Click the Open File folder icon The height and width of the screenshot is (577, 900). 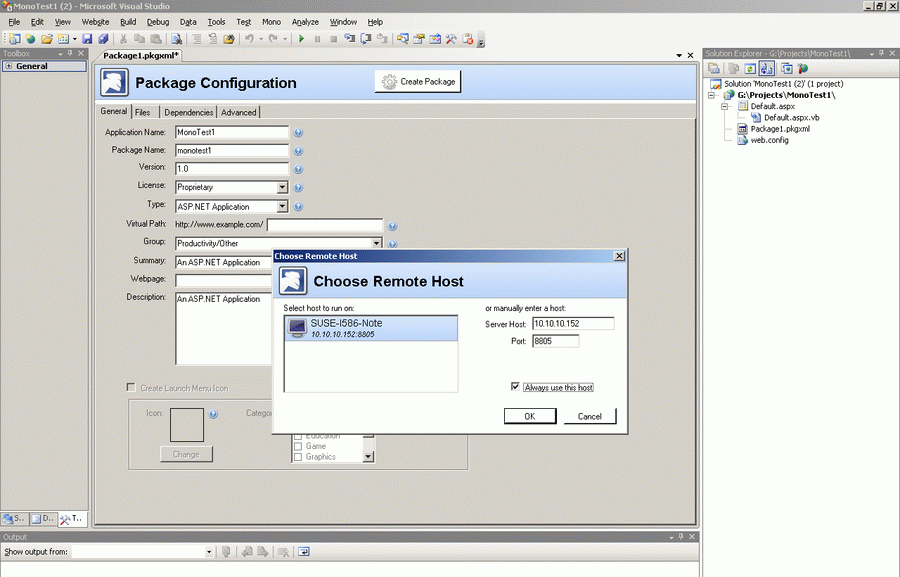pos(47,39)
